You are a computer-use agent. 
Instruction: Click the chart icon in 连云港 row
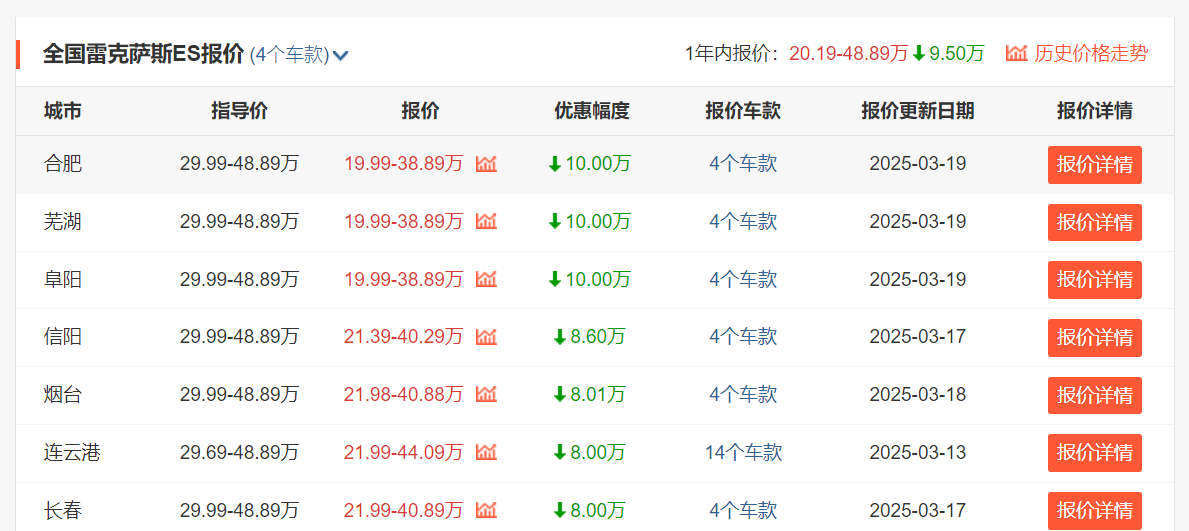(486, 453)
